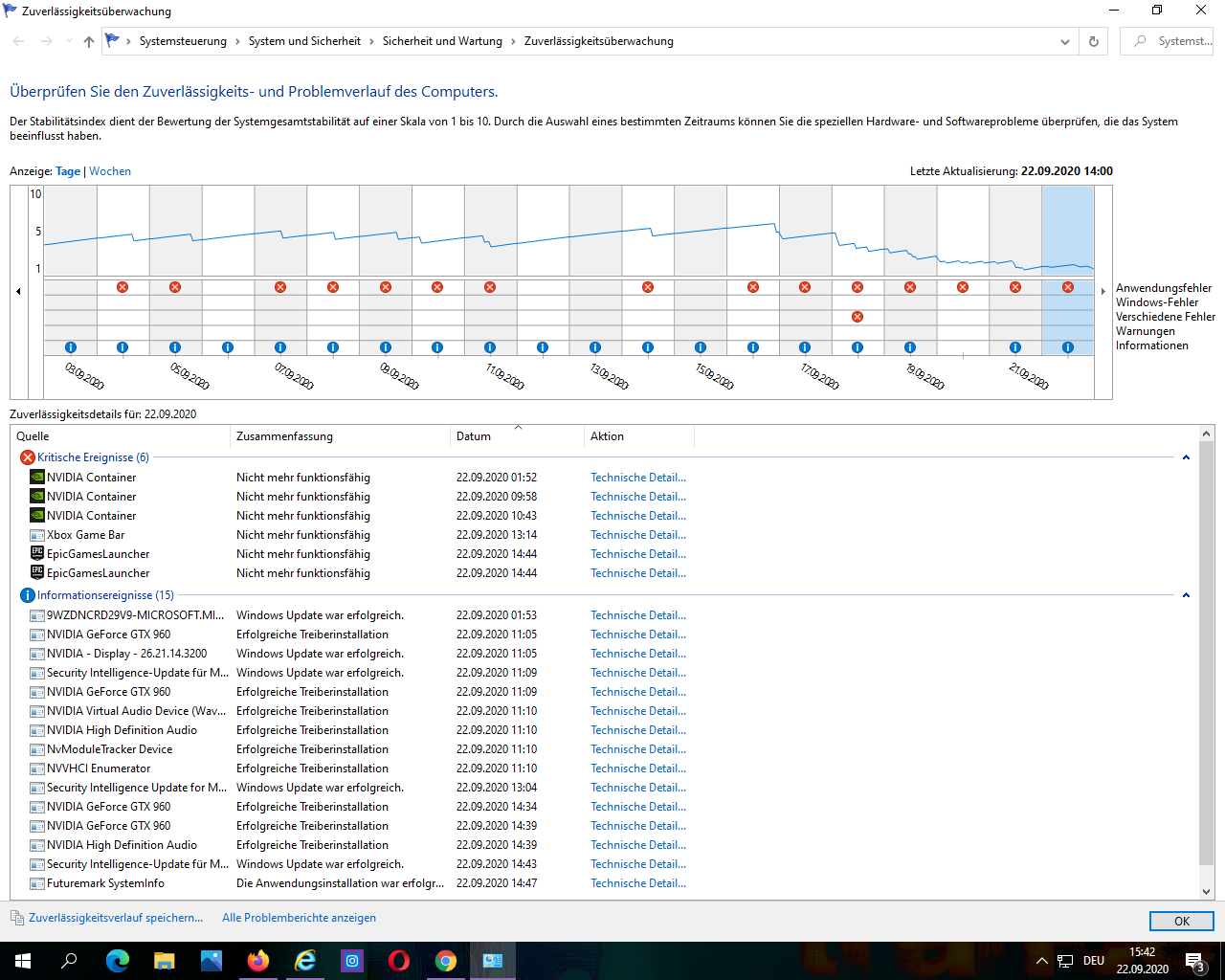Image resolution: width=1225 pixels, height=980 pixels.
Task: Select the application error icon for 05.09.2020
Action: coord(175,287)
